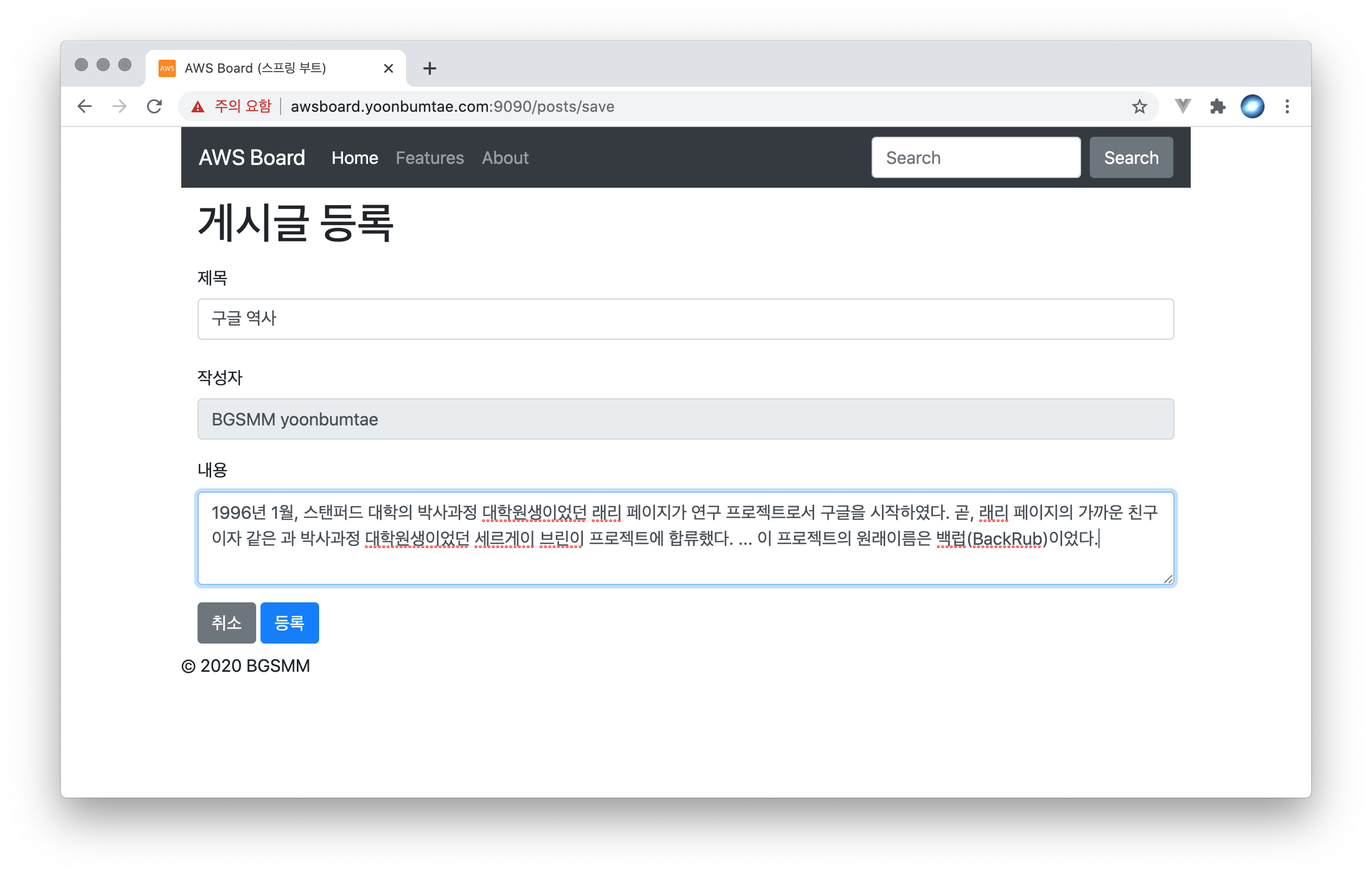Focus the 제목 title input field

click(x=685, y=319)
